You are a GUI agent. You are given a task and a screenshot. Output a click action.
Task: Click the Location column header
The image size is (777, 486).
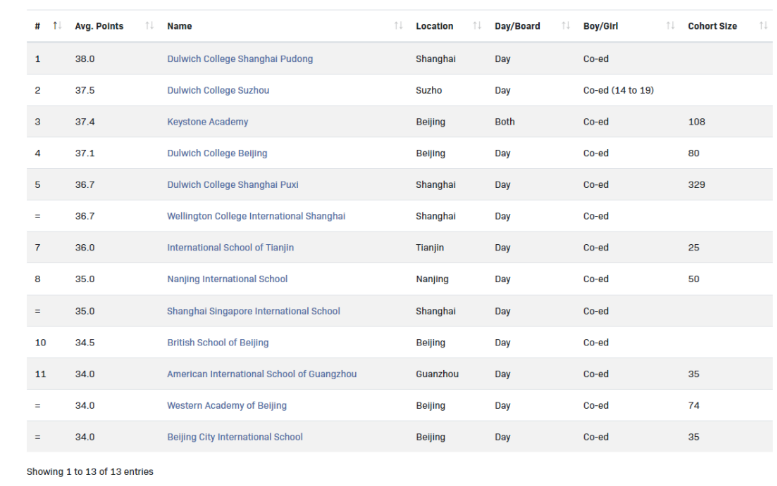click(x=434, y=26)
